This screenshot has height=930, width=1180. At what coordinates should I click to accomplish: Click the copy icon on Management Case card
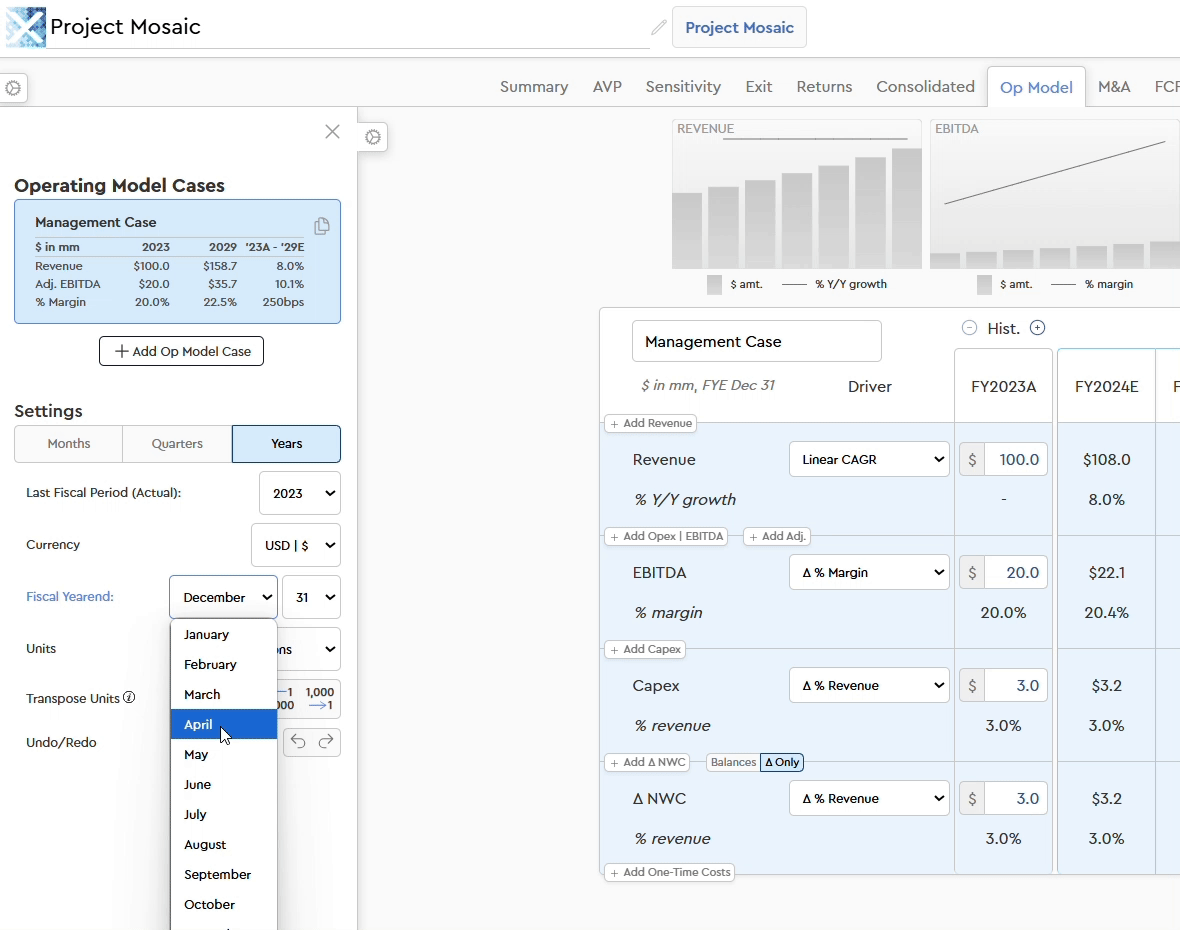click(x=321, y=226)
